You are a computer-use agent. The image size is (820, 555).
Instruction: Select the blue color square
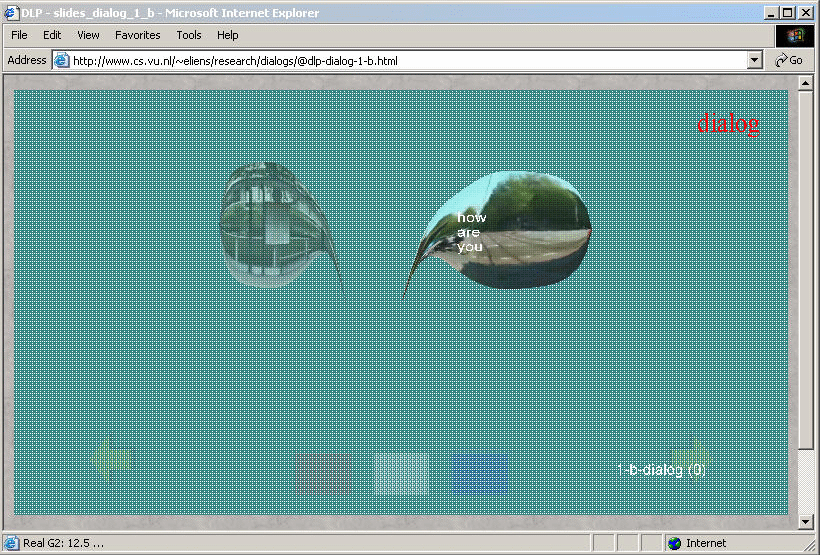click(480, 474)
